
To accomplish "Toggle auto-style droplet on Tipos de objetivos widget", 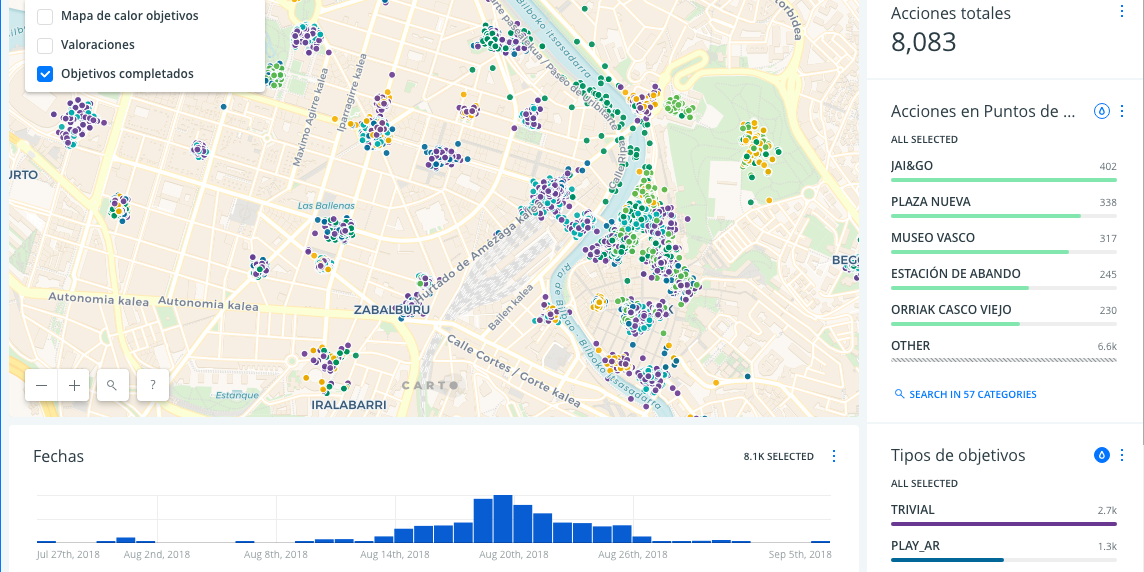I will click(x=1101, y=455).
